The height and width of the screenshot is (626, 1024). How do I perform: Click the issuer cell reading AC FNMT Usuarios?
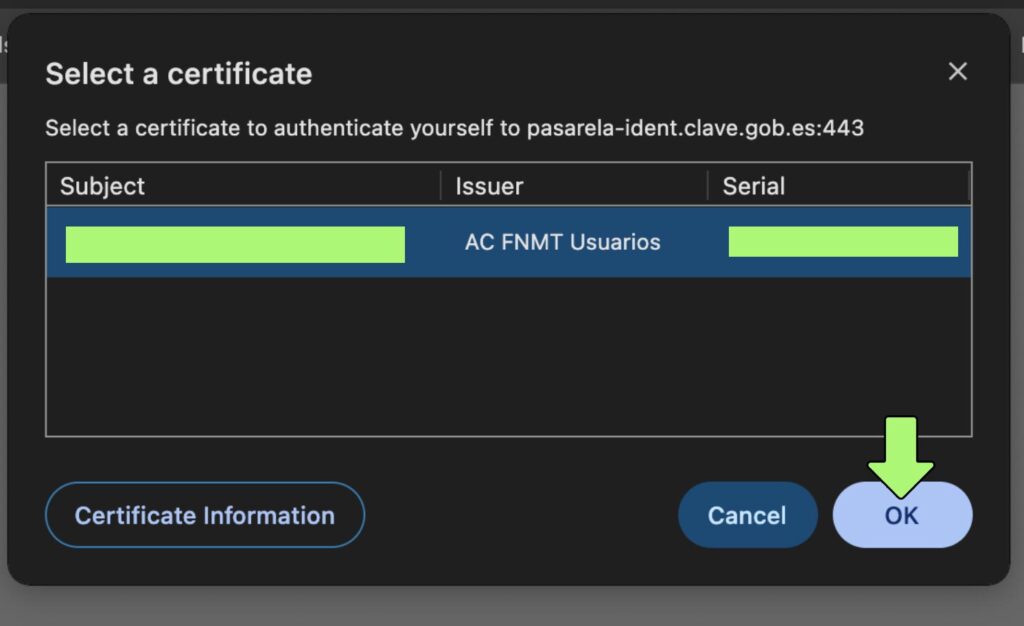coord(562,242)
